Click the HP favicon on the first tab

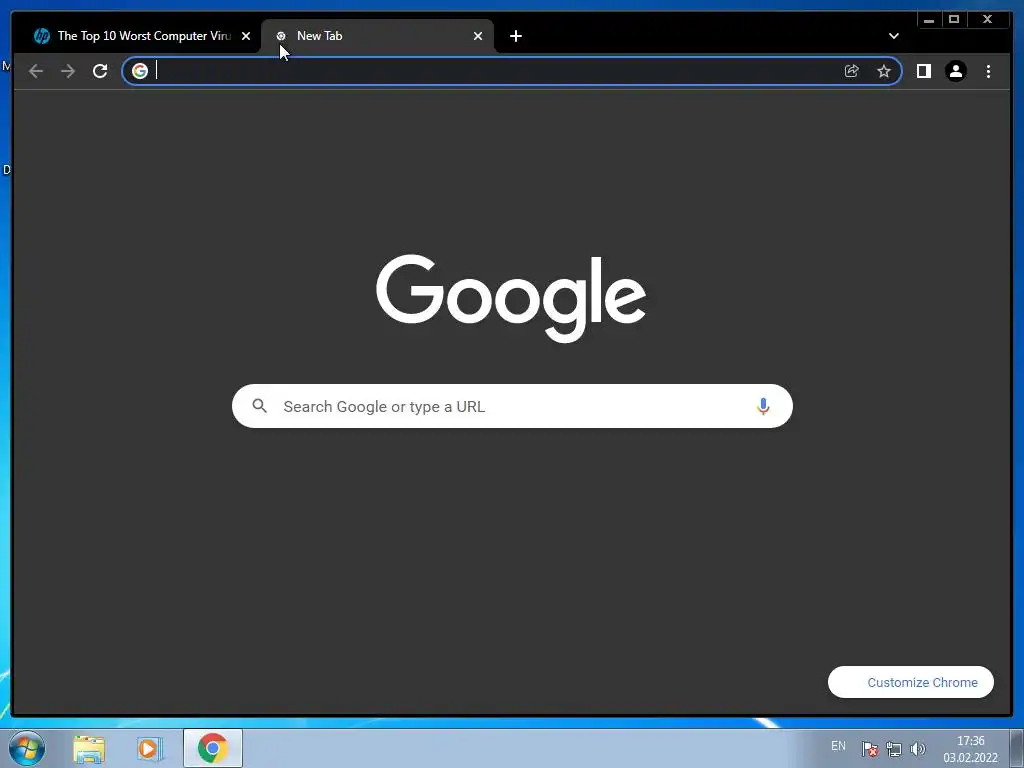point(42,36)
